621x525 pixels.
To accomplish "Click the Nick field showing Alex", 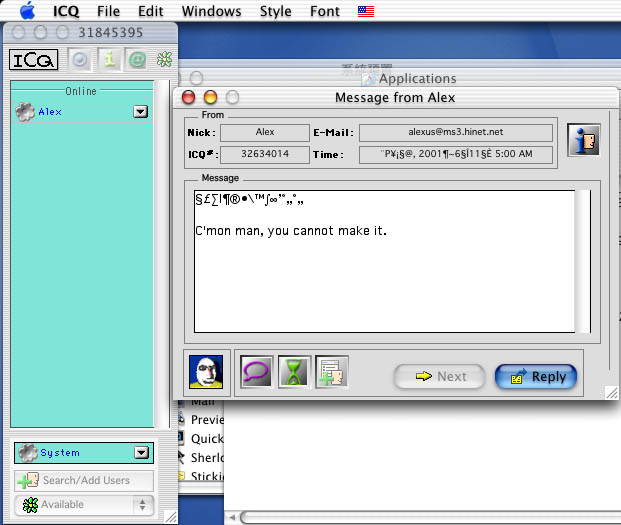I will [265, 132].
